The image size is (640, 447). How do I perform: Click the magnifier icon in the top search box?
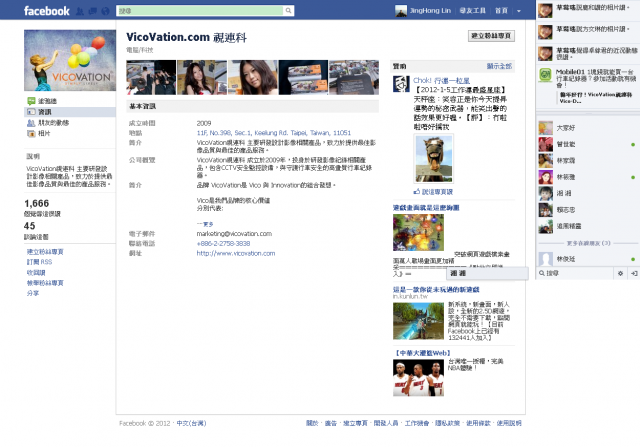(288, 11)
